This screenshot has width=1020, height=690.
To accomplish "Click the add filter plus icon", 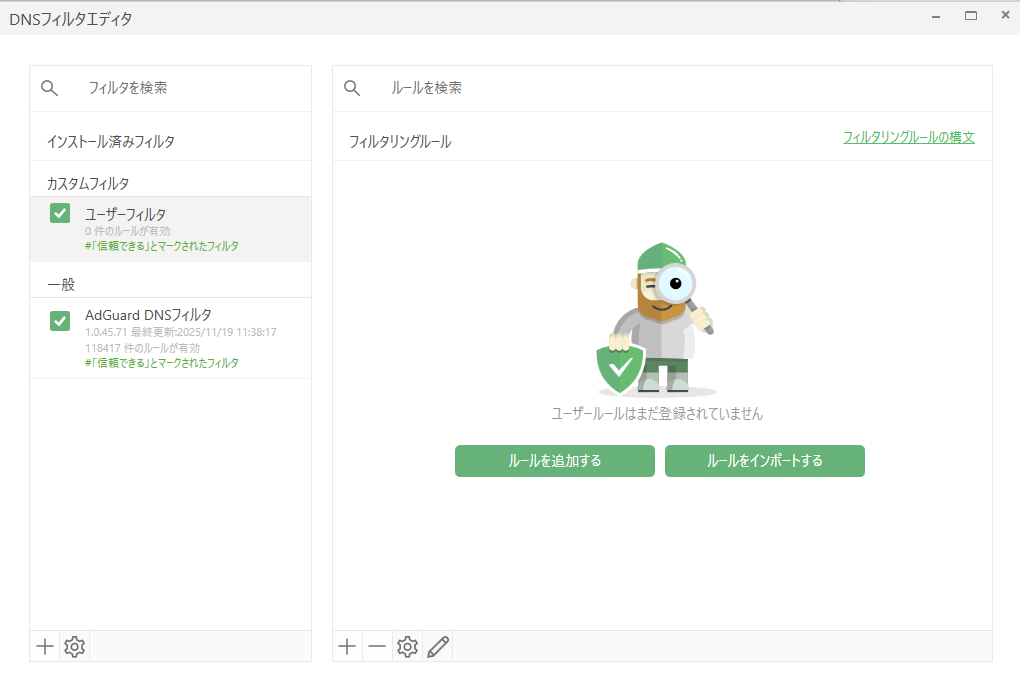I will [45, 647].
